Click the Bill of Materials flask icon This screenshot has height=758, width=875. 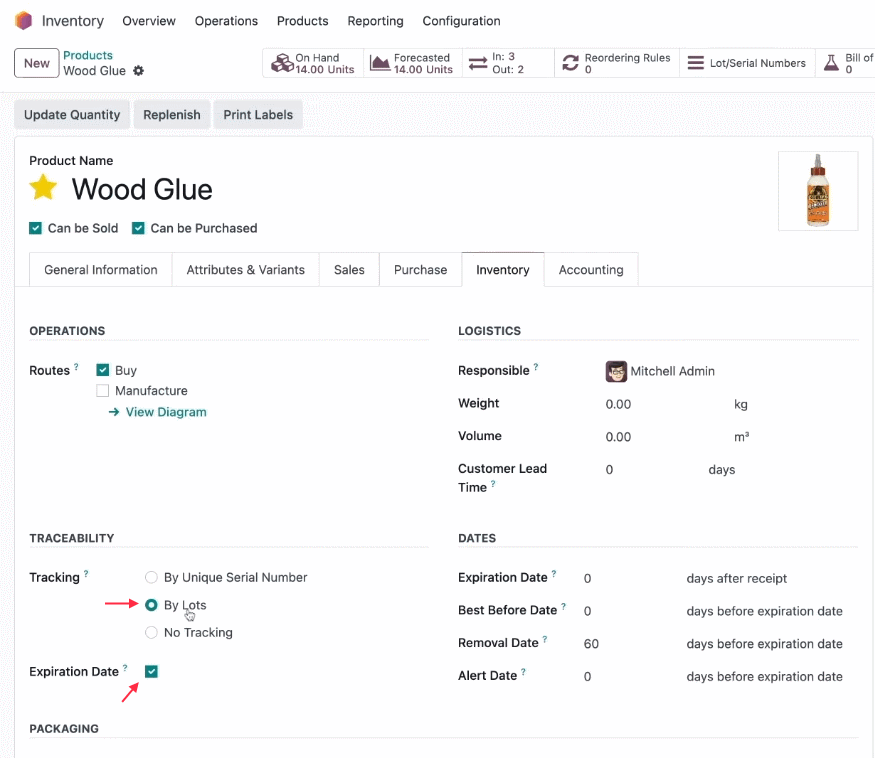pyautogui.click(x=831, y=63)
